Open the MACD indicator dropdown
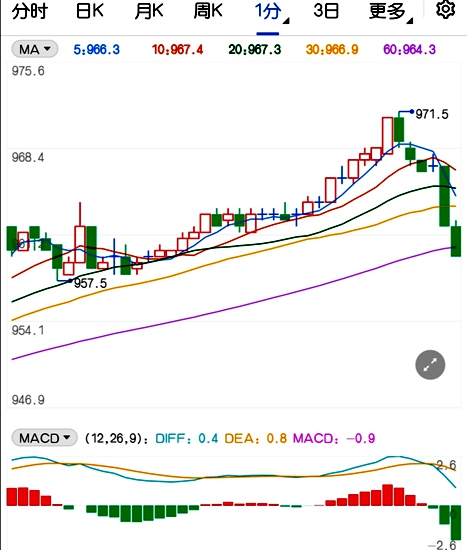This screenshot has width=467, height=550. tap(44, 438)
